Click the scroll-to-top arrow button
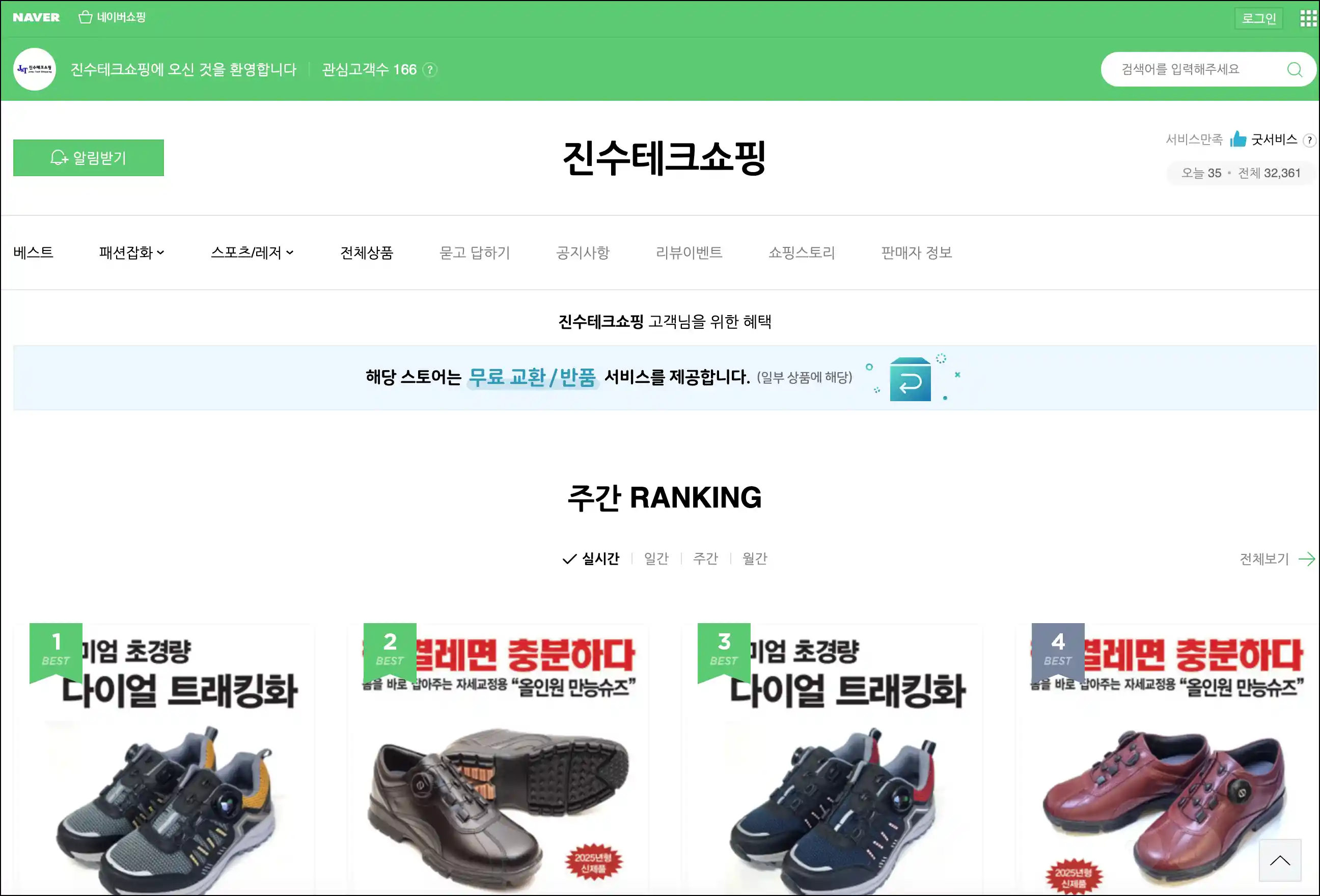This screenshot has height=896, width=1320. (x=1280, y=860)
